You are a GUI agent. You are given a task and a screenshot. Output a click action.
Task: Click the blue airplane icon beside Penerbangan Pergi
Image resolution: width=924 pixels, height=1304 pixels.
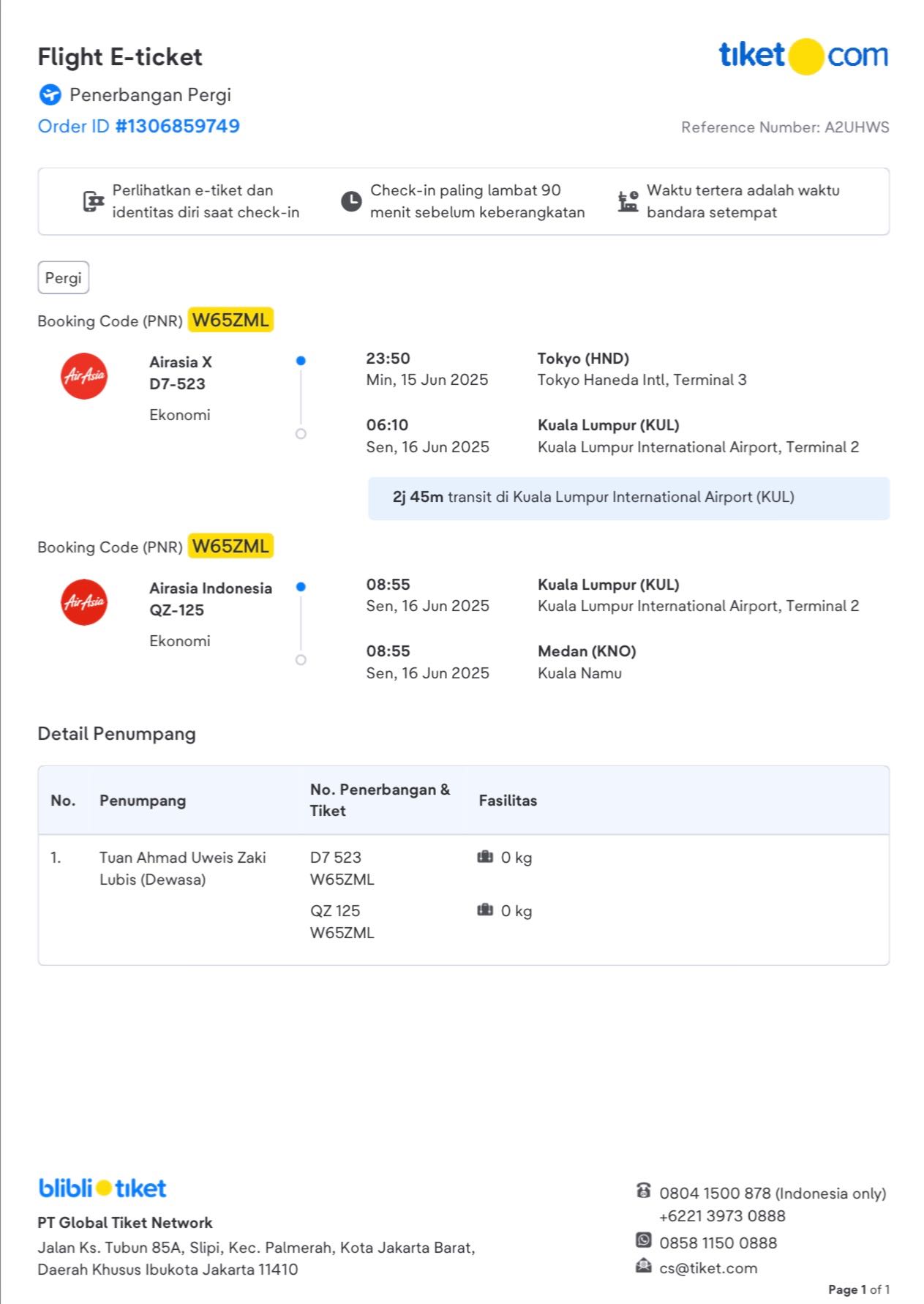tap(50, 94)
